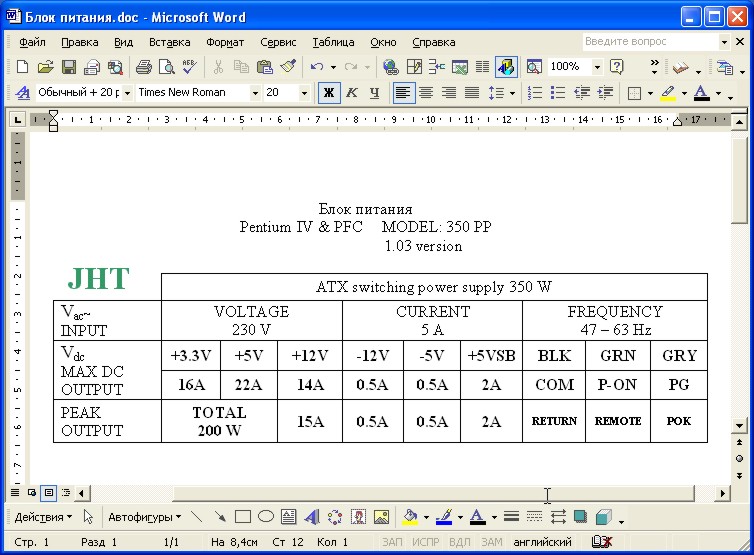This screenshot has width=754, height=555.
Task: Expand the line spacing dropdown arrow
Action: tap(513, 93)
